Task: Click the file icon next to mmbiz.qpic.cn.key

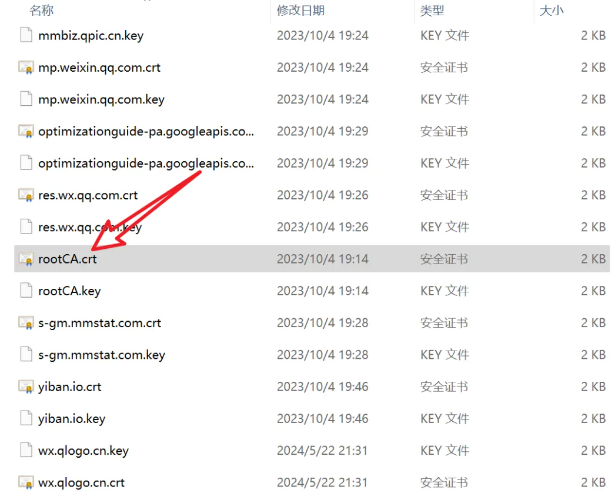Action: point(26,35)
